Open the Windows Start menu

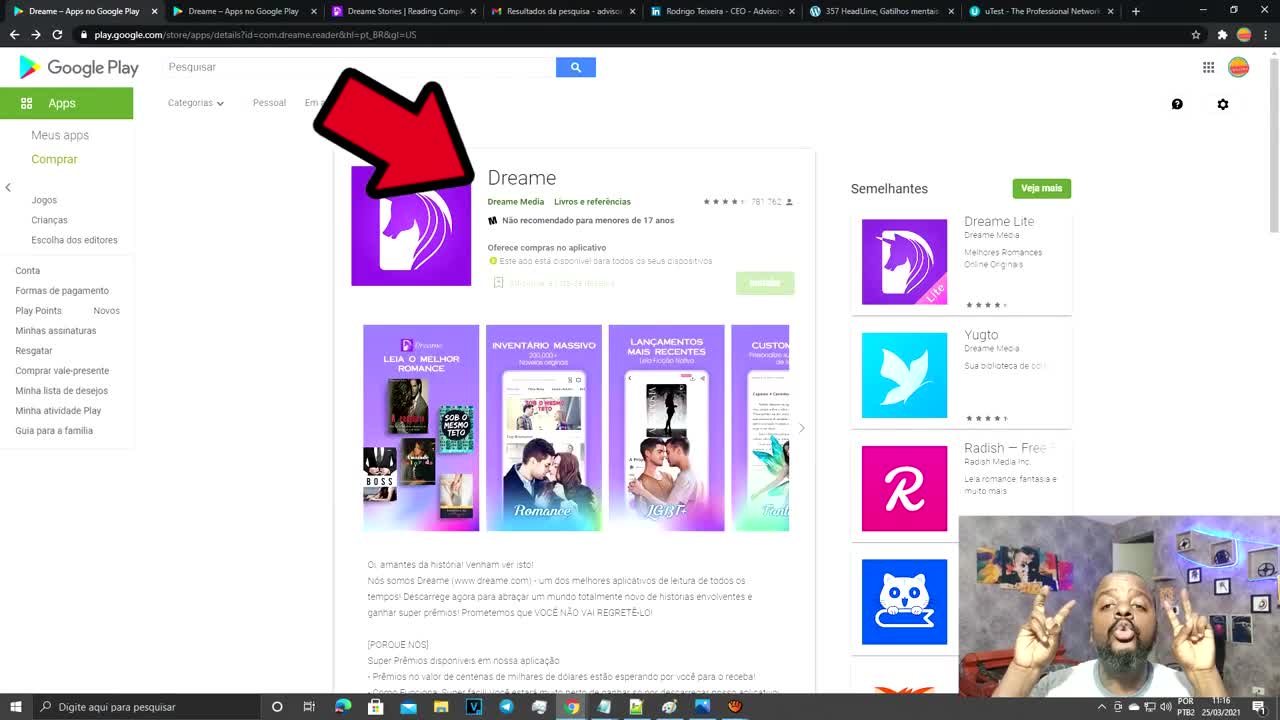click(16, 707)
